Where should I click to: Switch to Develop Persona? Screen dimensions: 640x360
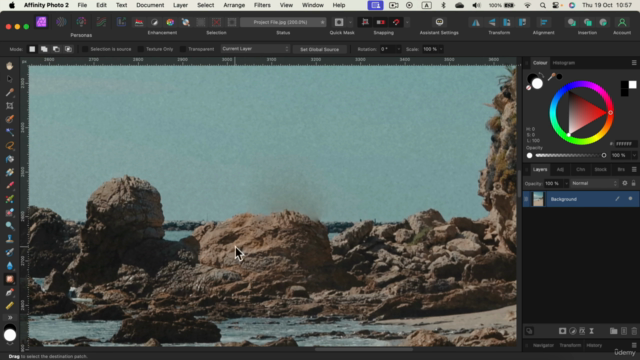81,22
